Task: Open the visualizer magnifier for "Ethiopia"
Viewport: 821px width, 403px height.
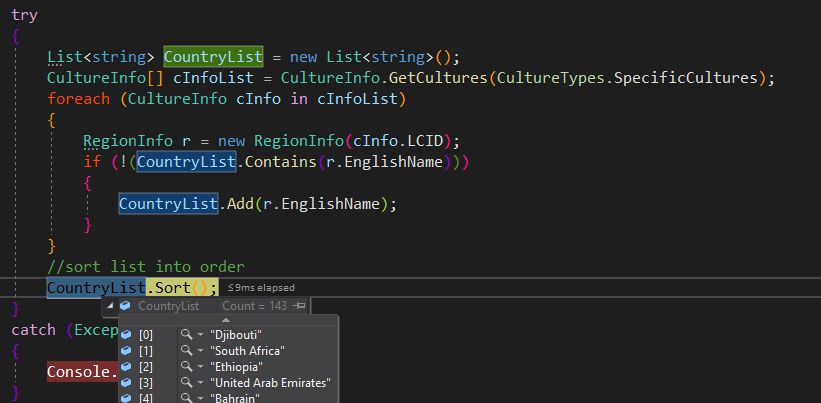Action: 186,366
